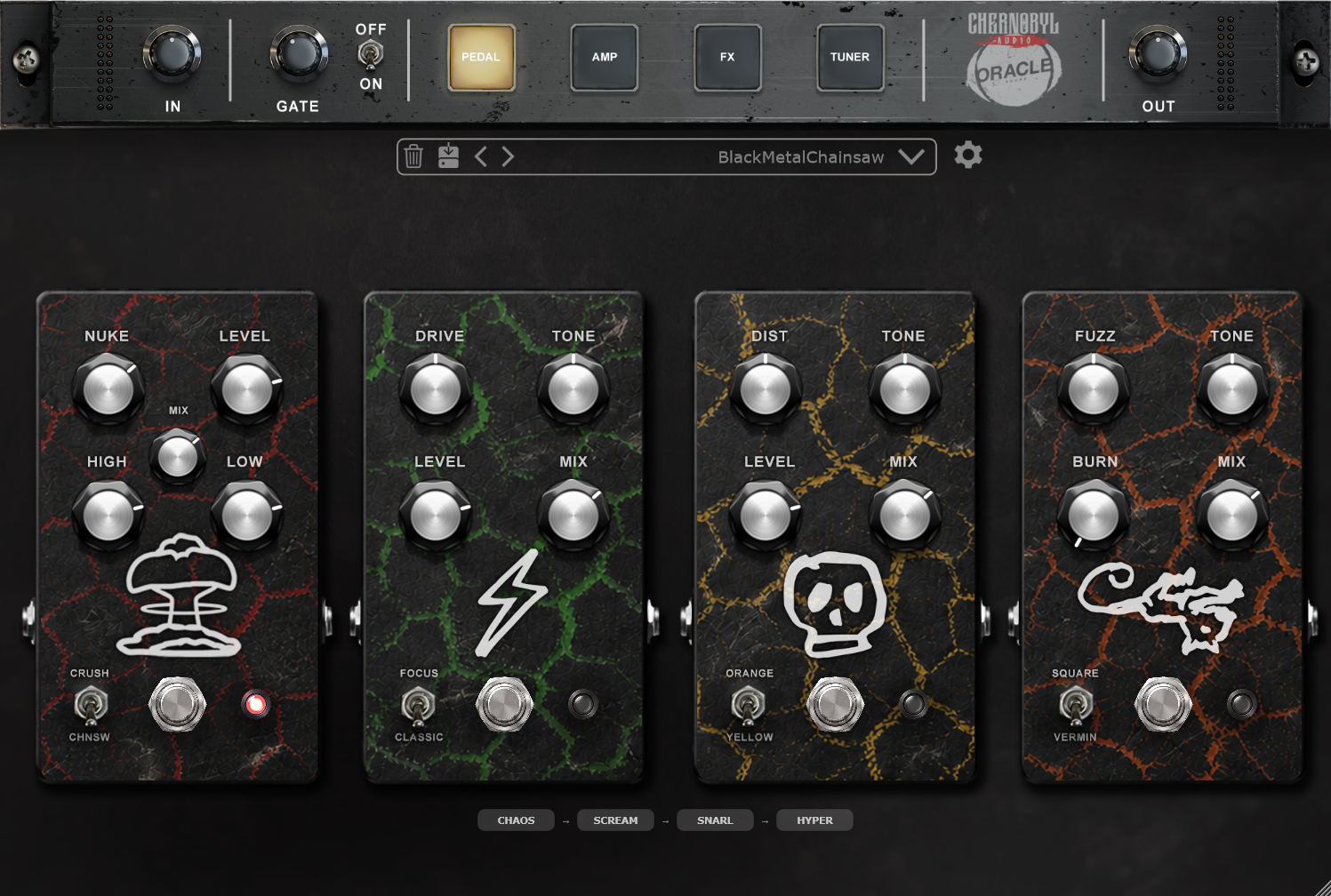Stomp the skull pedal footswitch
The width and height of the screenshot is (1331, 896).
click(835, 704)
